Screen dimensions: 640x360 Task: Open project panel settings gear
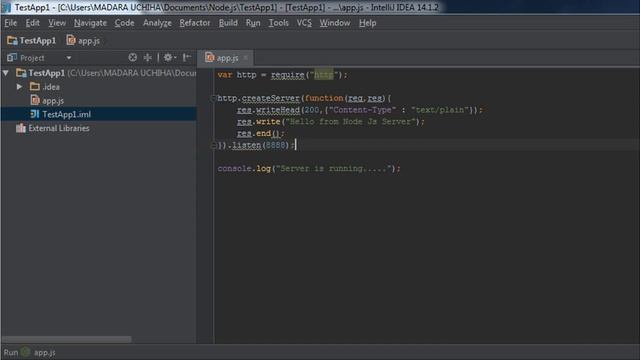[x=169, y=58]
